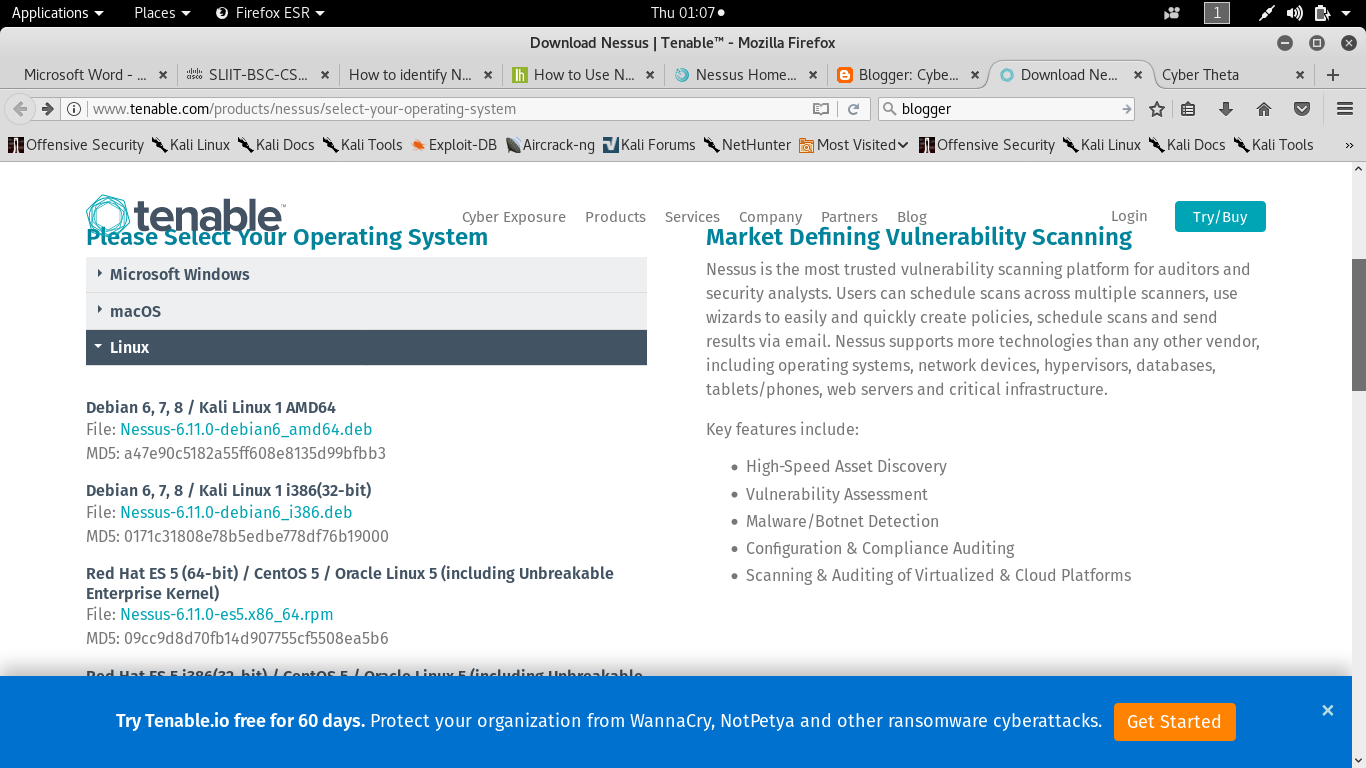Open the volume speaker icon in top bar
1366x768 pixels.
tap(1295, 13)
